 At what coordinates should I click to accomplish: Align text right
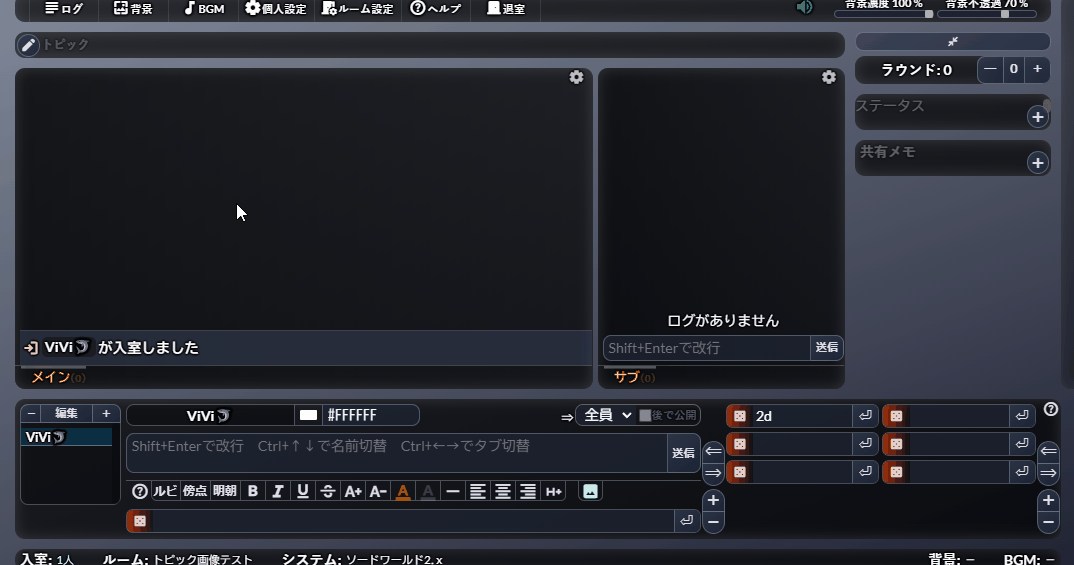point(527,492)
